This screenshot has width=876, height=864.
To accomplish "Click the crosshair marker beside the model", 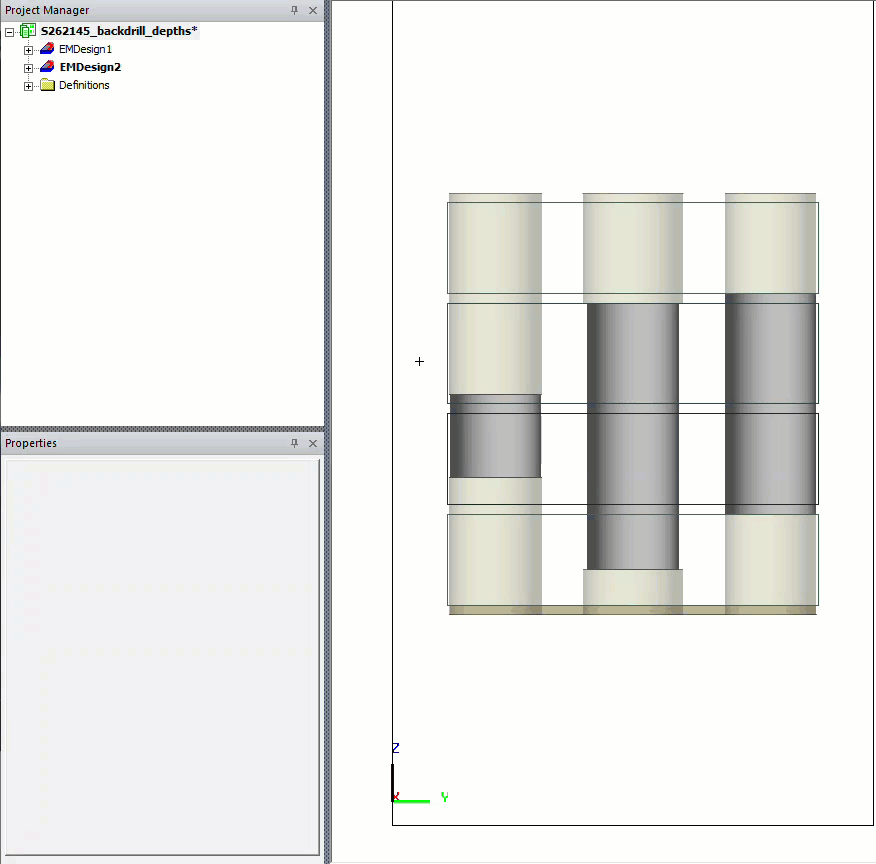I will pos(419,361).
